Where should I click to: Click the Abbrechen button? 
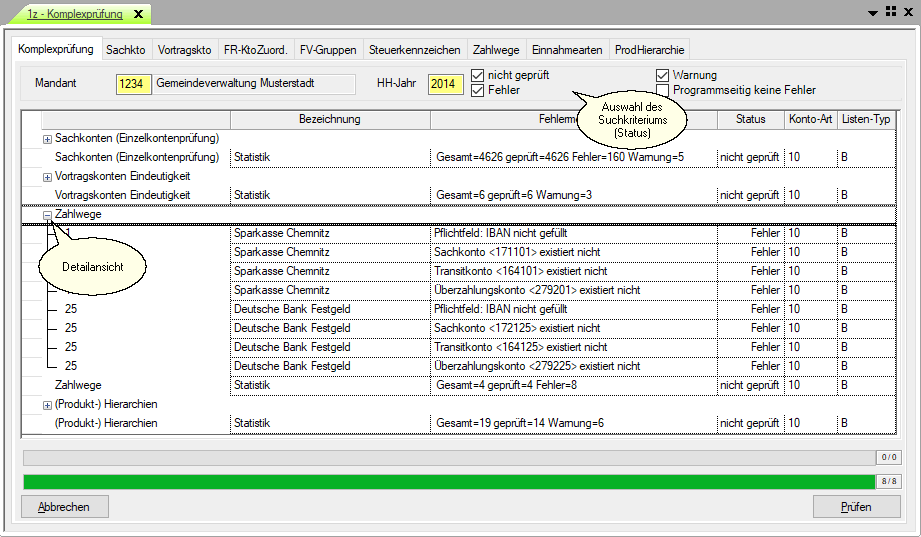click(64, 507)
